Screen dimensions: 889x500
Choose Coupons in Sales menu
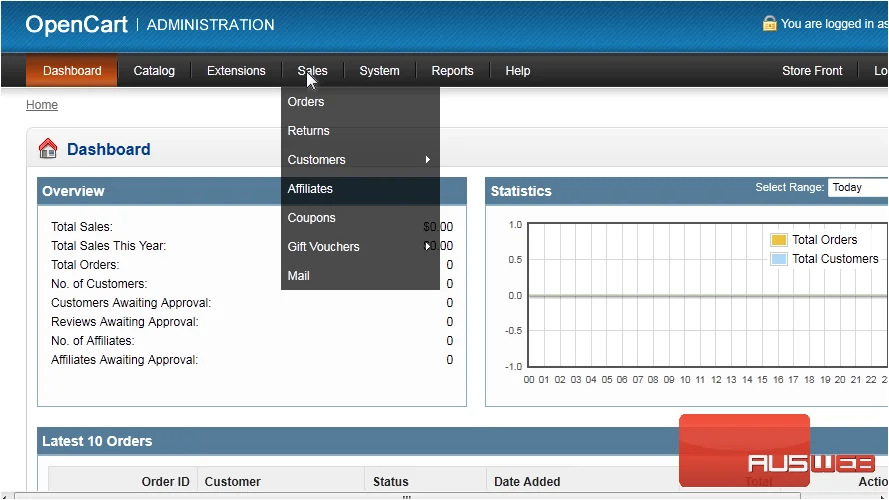coord(360,218)
